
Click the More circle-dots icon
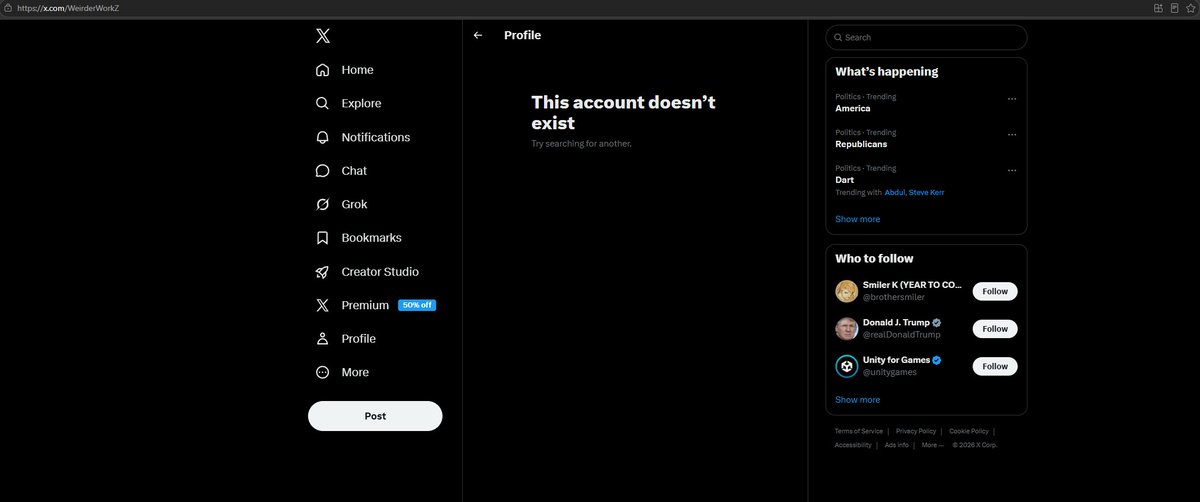pyautogui.click(x=322, y=372)
